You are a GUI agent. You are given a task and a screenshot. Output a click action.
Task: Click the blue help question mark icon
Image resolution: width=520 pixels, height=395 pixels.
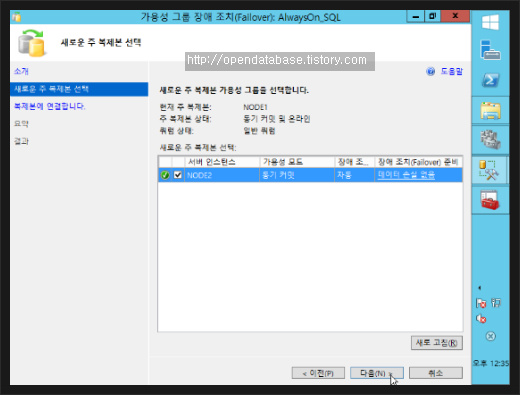(x=431, y=71)
